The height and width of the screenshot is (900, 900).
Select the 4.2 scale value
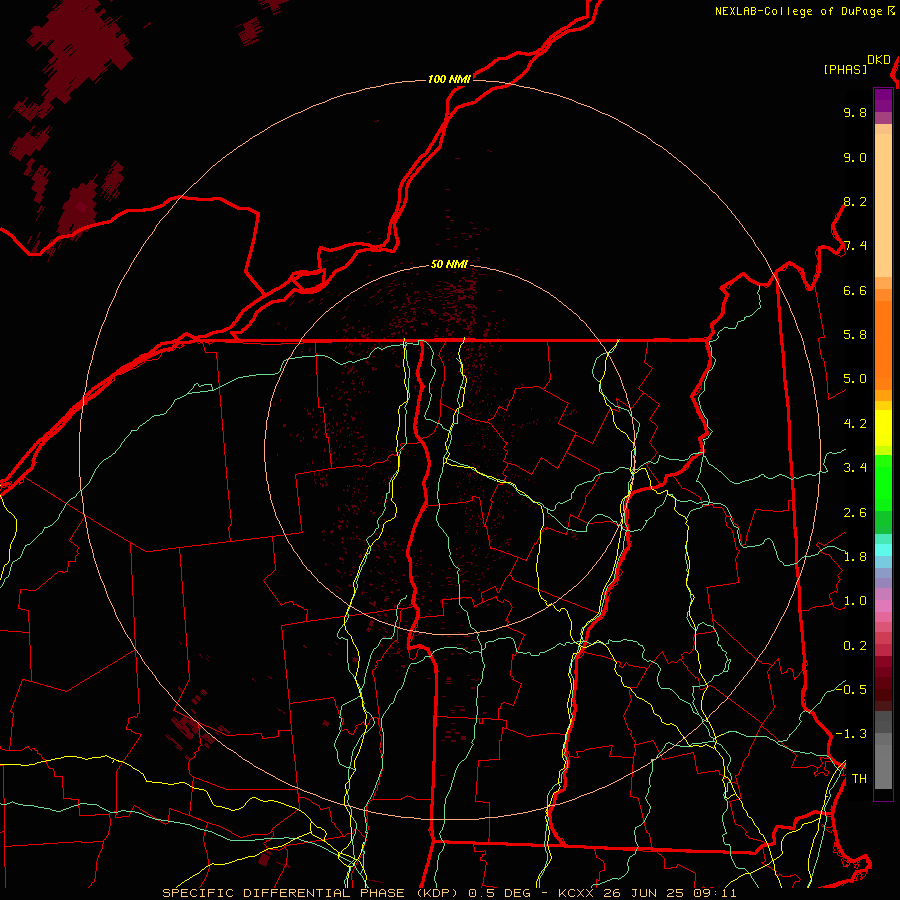(x=855, y=424)
